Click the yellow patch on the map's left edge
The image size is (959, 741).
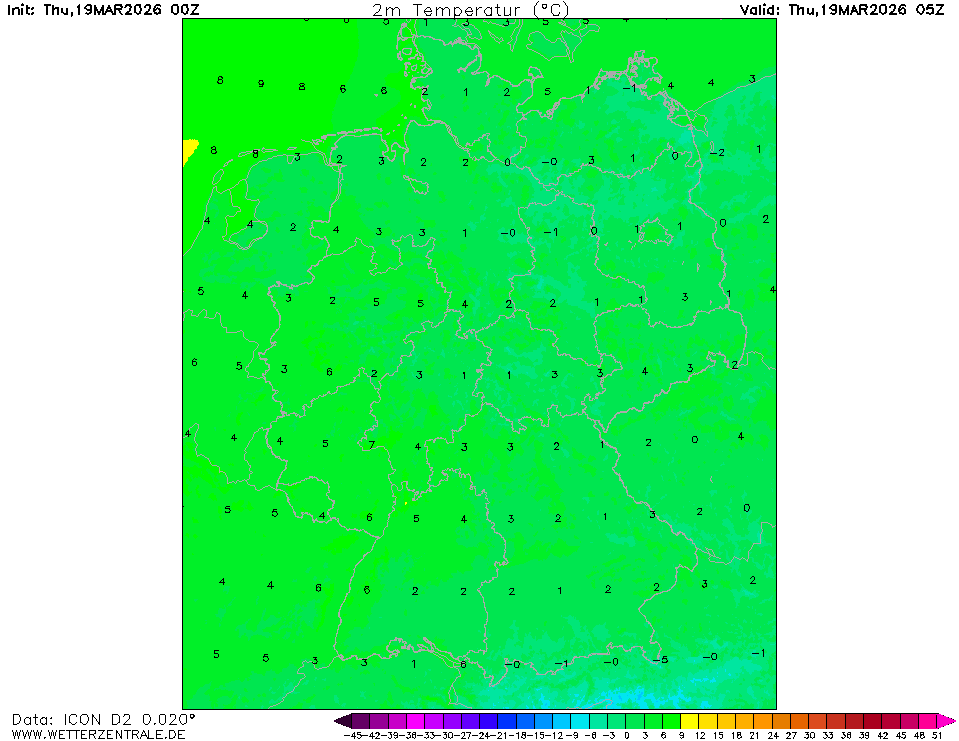point(190,149)
